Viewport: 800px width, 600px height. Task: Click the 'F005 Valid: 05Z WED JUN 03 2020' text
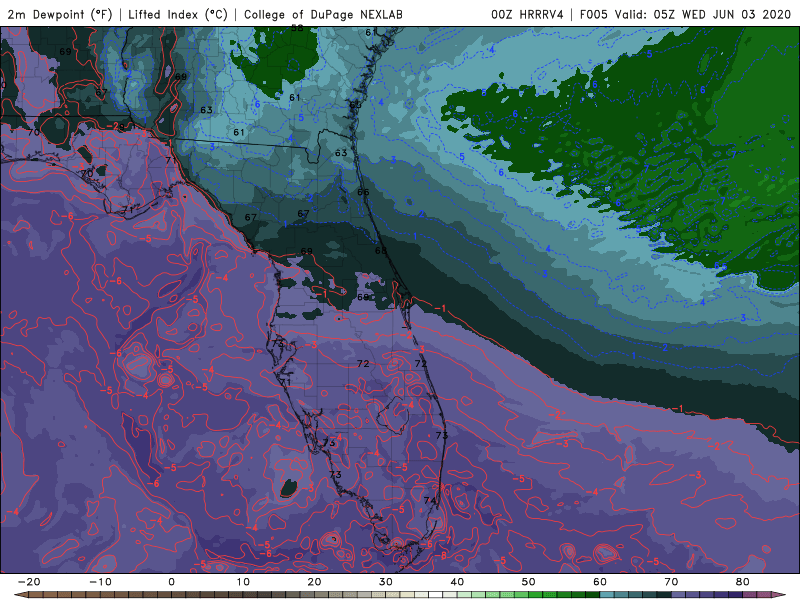tap(685, 15)
